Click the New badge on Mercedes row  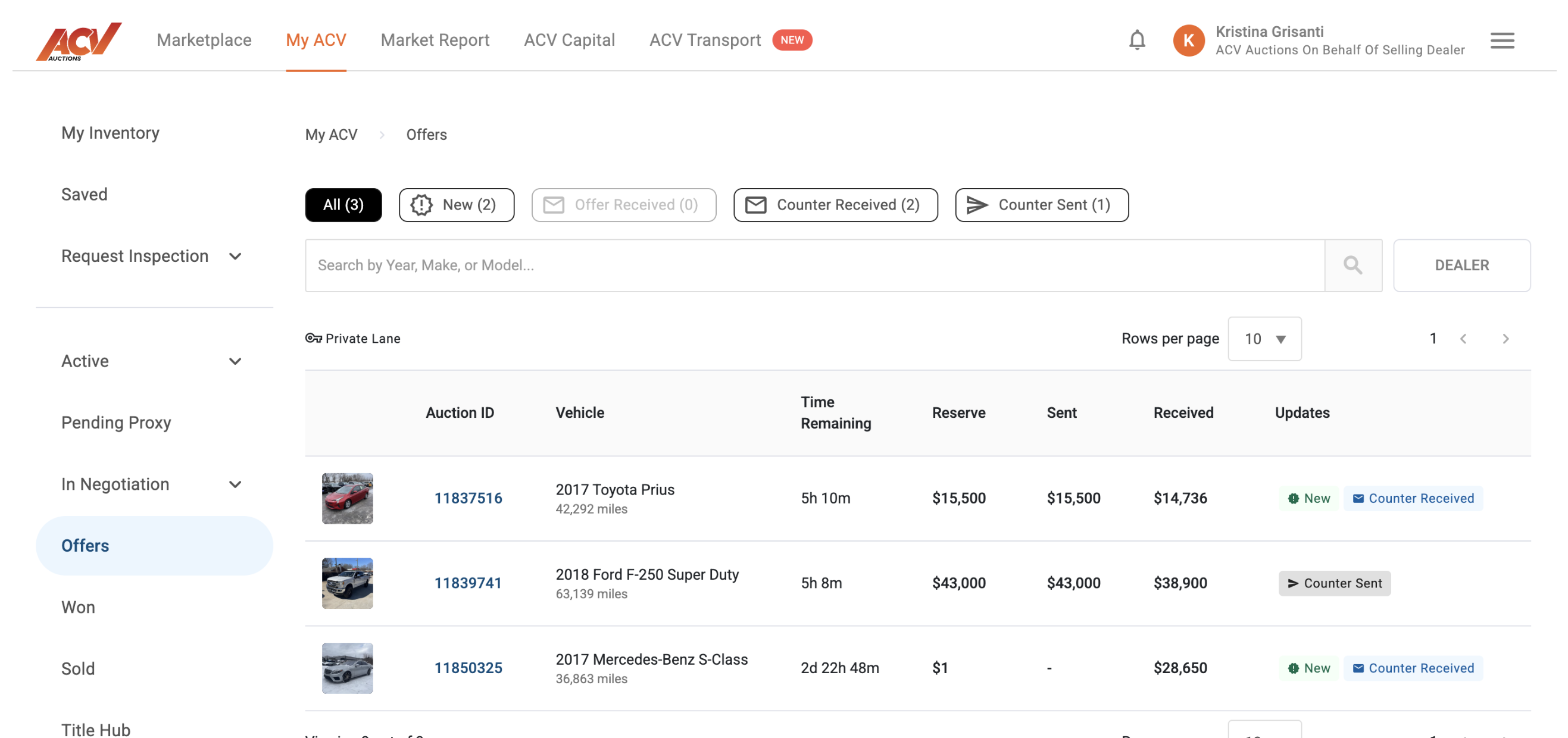[x=1308, y=667]
